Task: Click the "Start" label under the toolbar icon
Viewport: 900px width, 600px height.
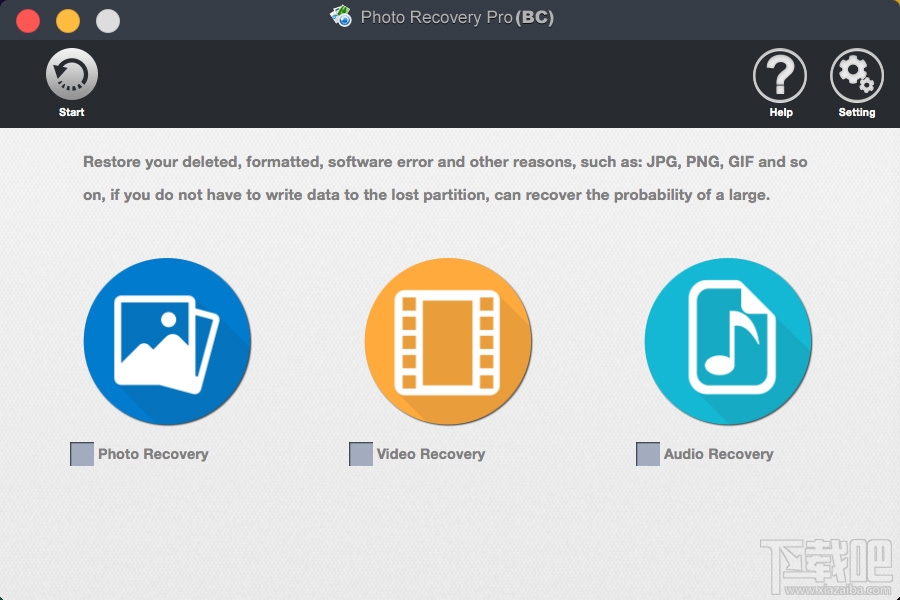Action: pos(72,113)
